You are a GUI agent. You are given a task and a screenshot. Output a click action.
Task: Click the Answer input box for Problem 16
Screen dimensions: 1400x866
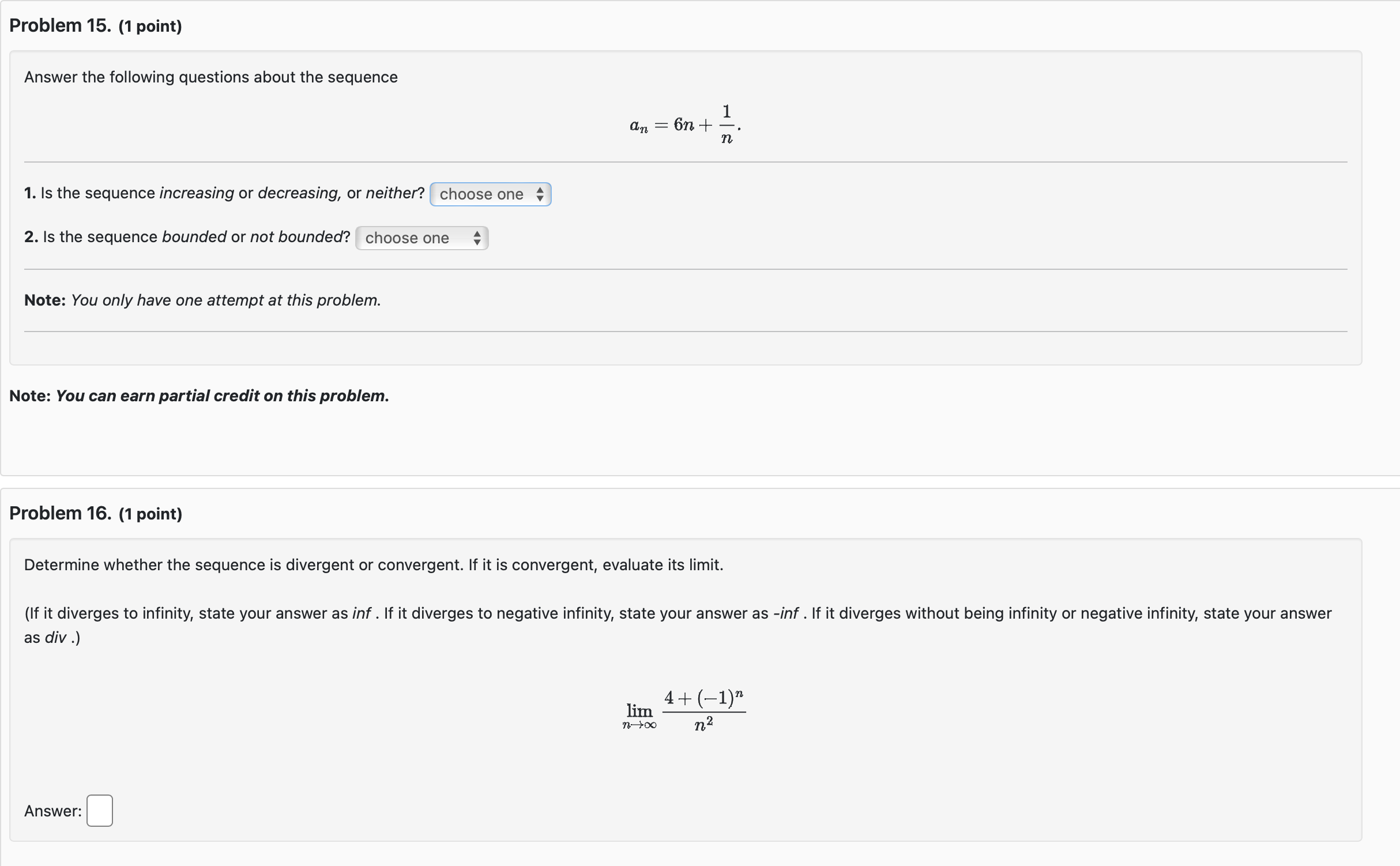(x=99, y=811)
